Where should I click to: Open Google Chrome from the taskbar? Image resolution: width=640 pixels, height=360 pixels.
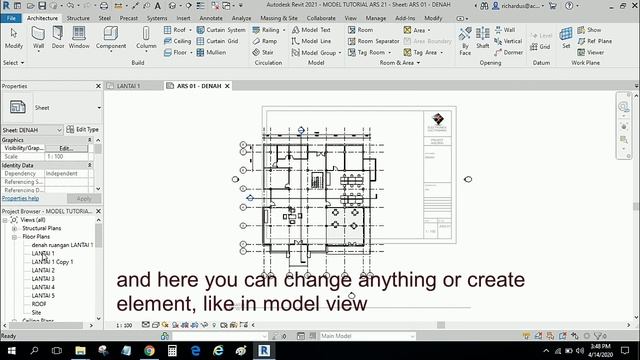[149, 351]
